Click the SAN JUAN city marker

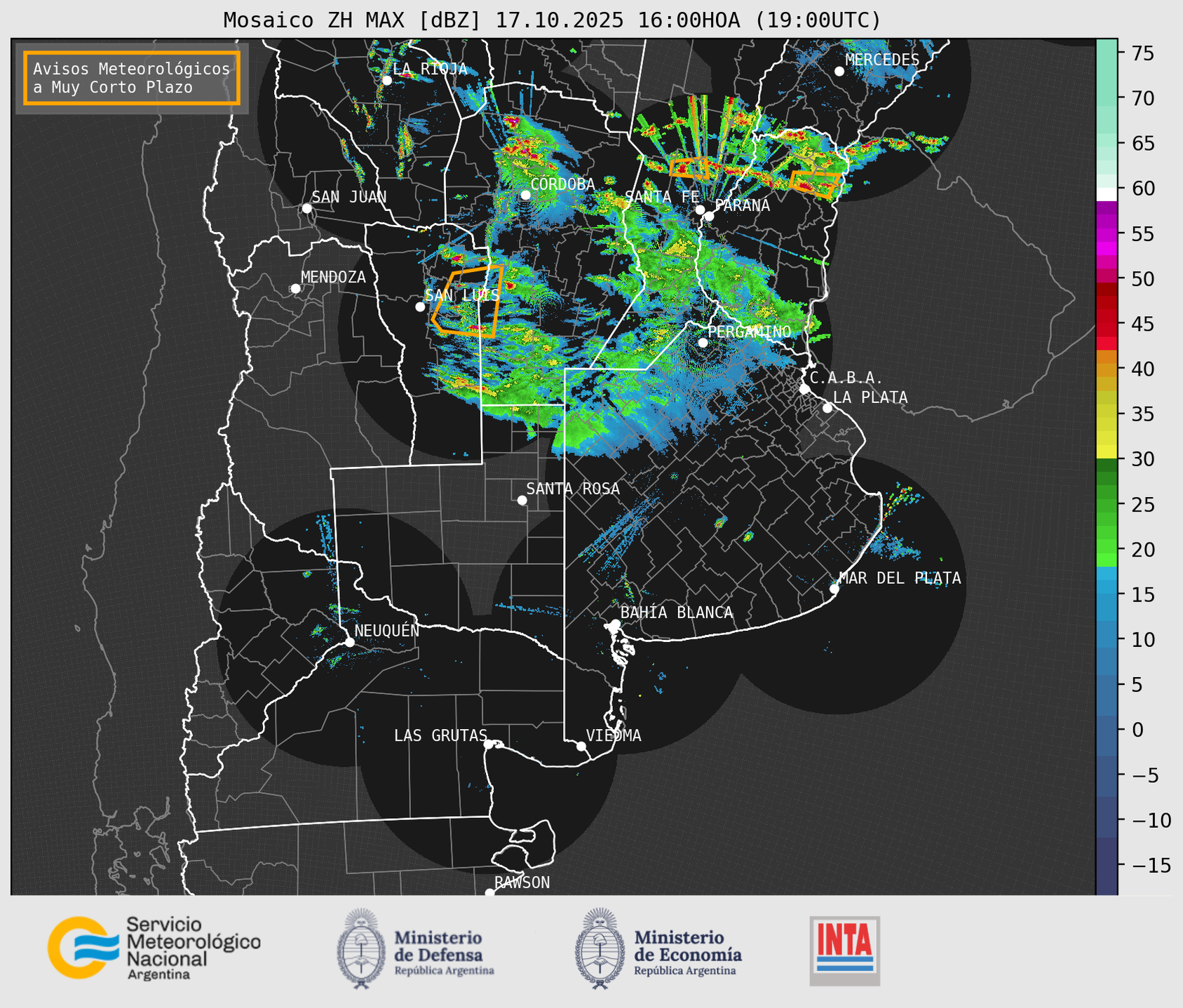pyautogui.click(x=306, y=208)
